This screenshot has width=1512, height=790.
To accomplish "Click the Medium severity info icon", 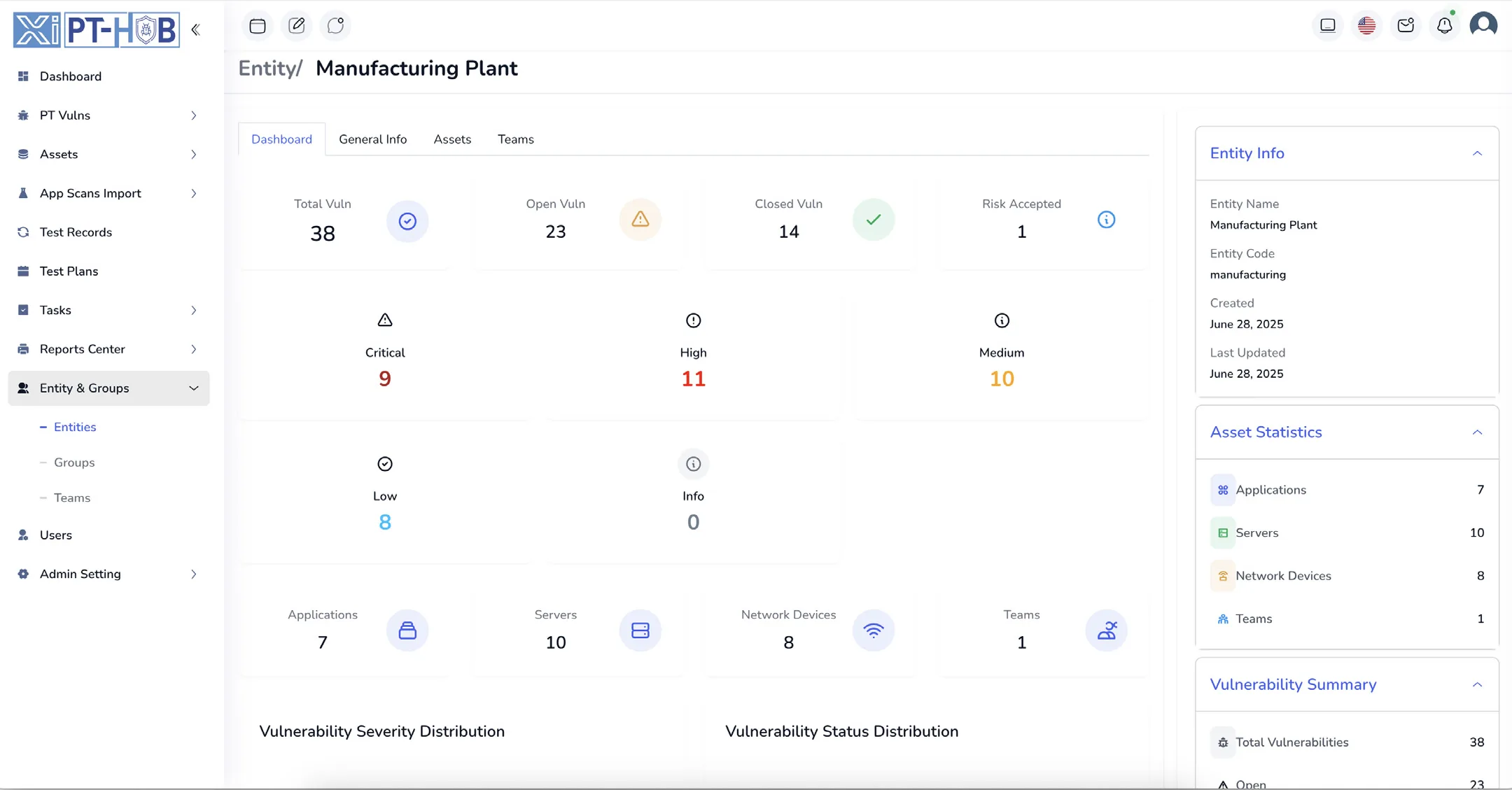I will 1002,320.
